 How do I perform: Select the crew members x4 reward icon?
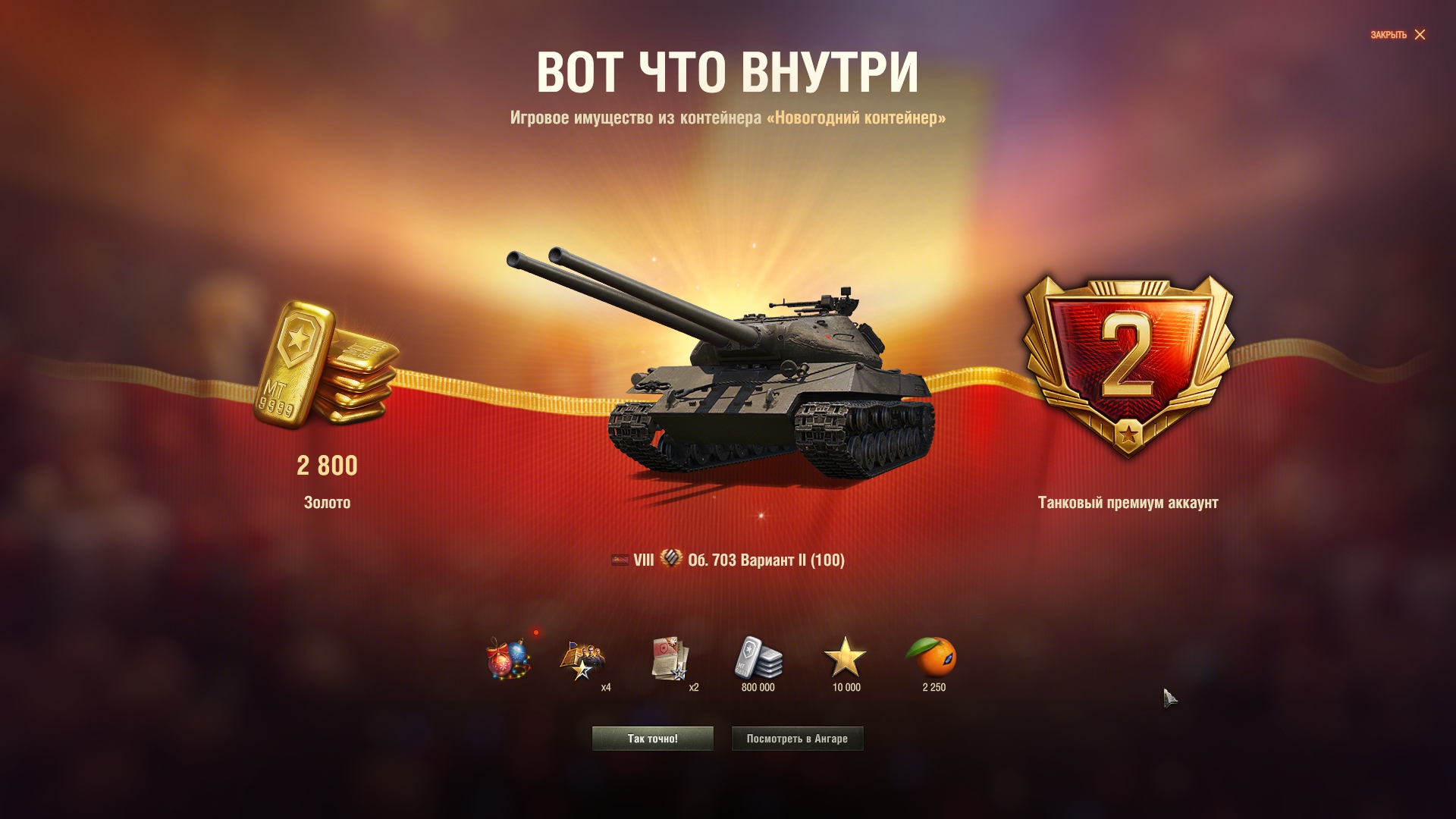[582, 660]
